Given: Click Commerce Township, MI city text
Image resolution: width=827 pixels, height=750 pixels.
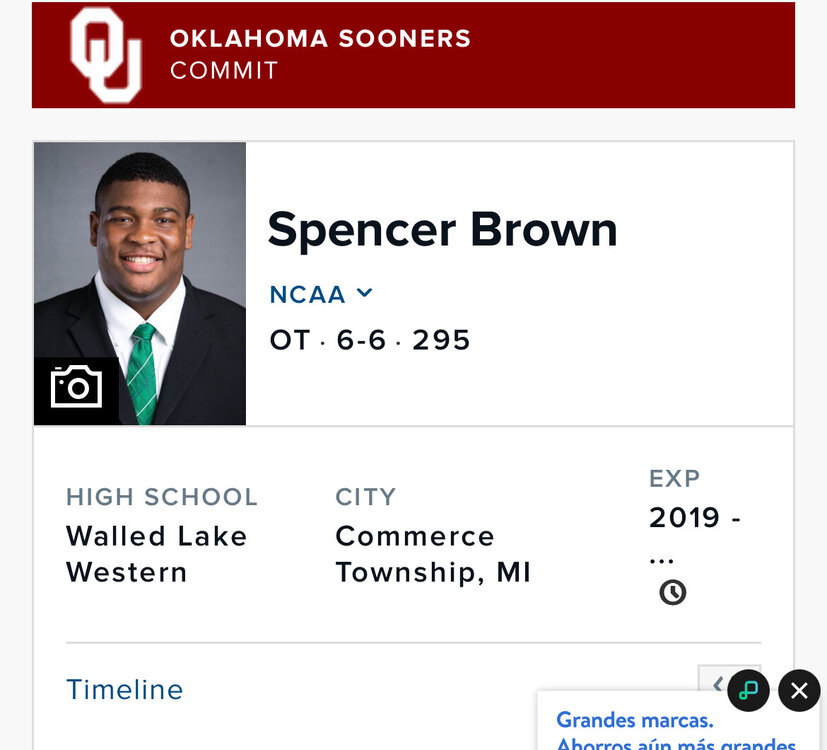Looking at the screenshot, I should (x=432, y=554).
